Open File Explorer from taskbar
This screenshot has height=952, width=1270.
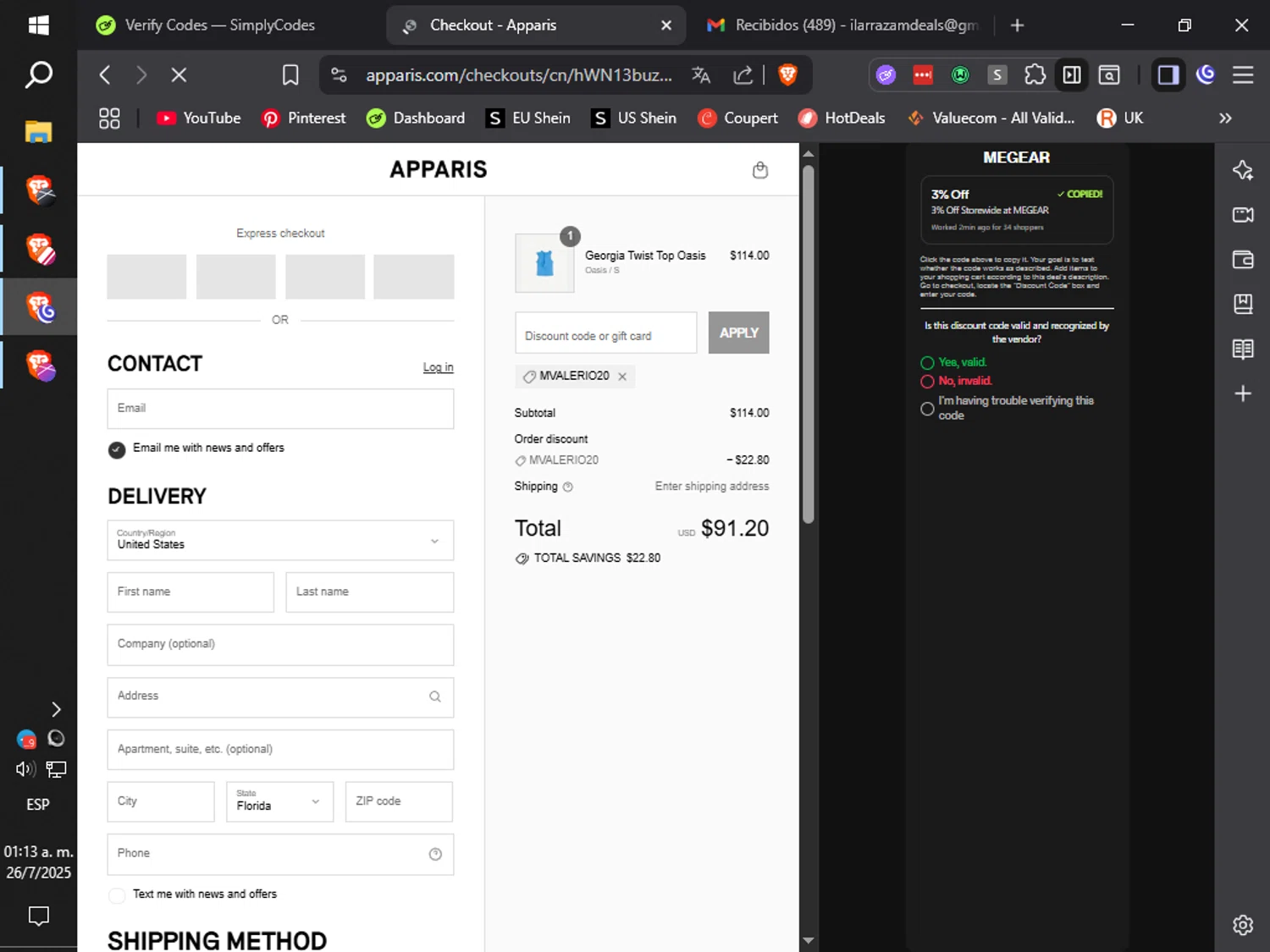click(38, 131)
